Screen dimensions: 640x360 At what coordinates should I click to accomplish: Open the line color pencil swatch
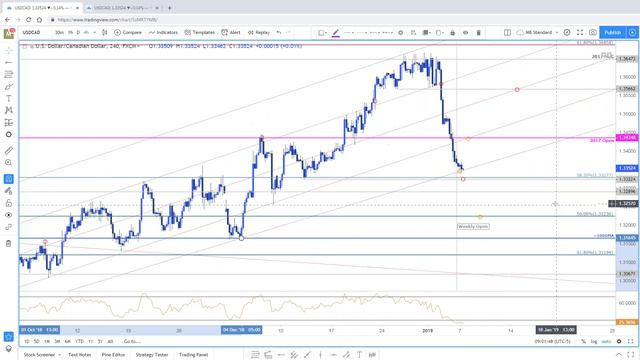coord(336,33)
